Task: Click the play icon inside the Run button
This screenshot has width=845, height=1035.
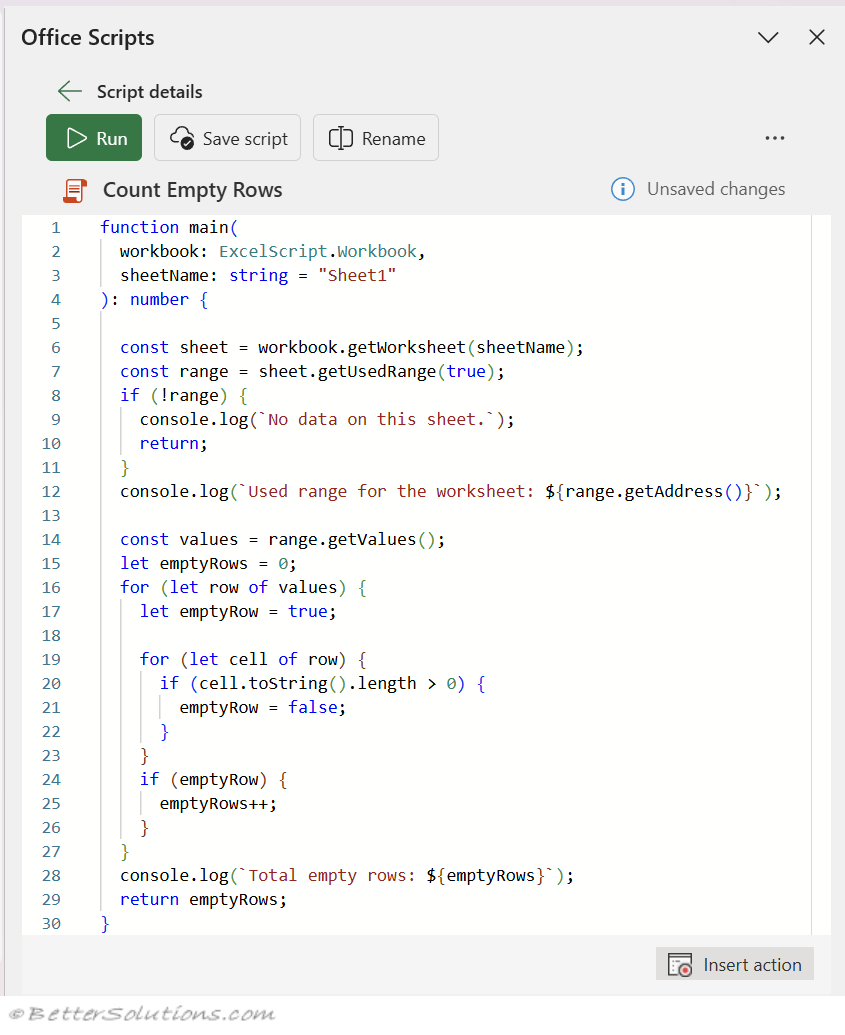Action: [x=76, y=138]
